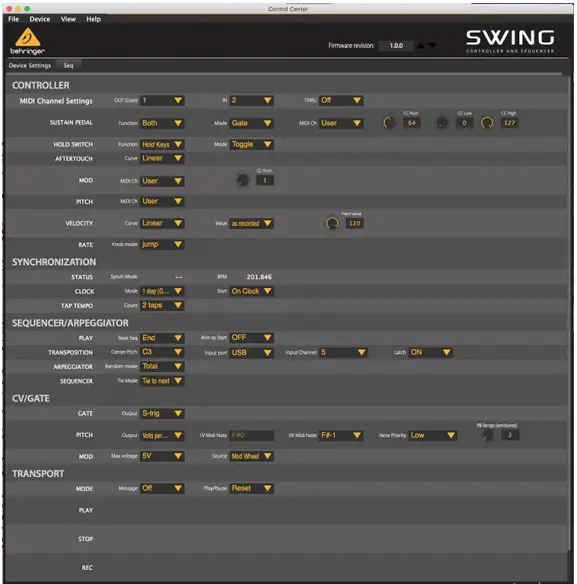Open Transport Play/Pause Reset dropdown
This screenshot has height=584, width=577.
[251, 488]
